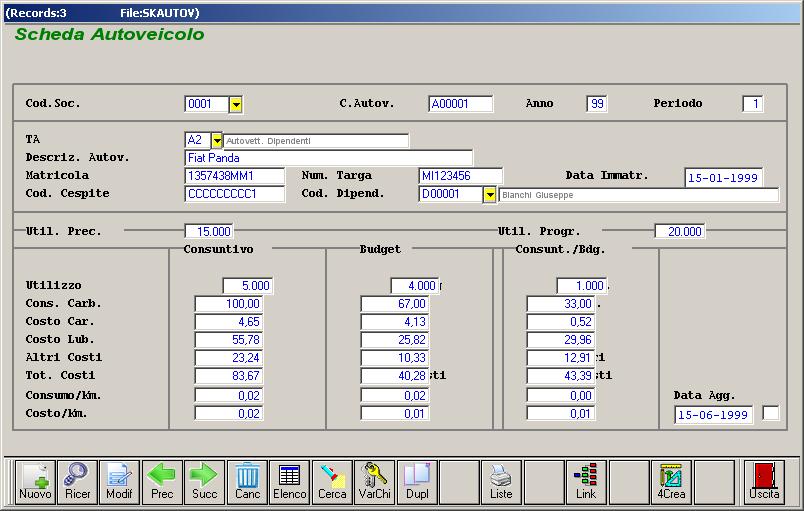The width and height of the screenshot is (804, 511).
Task: Go to next record with Succ arrow
Action: coord(205,482)
